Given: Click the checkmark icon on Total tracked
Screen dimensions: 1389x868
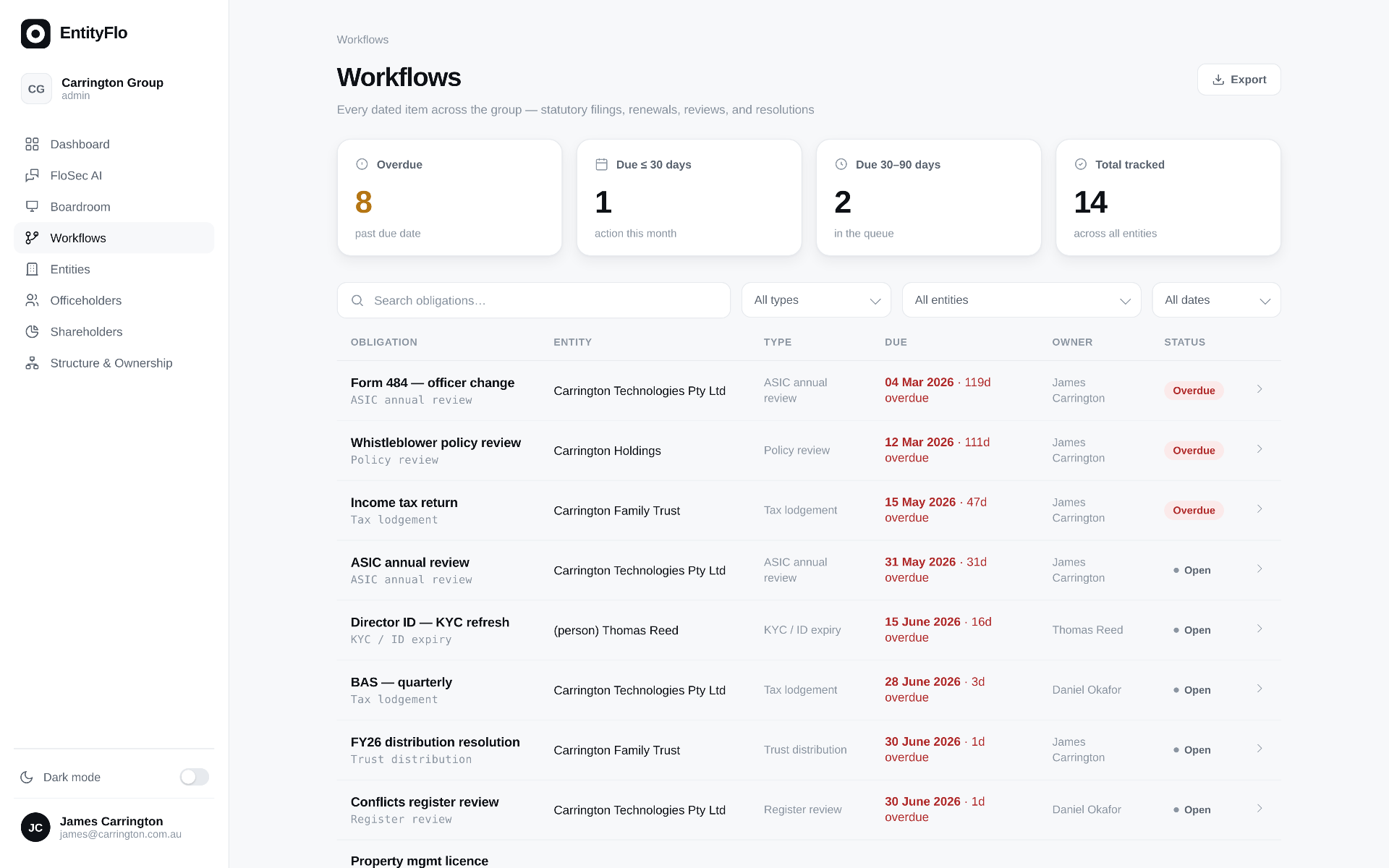Looking at the screenshot, I should click(x=1081, y=164).
